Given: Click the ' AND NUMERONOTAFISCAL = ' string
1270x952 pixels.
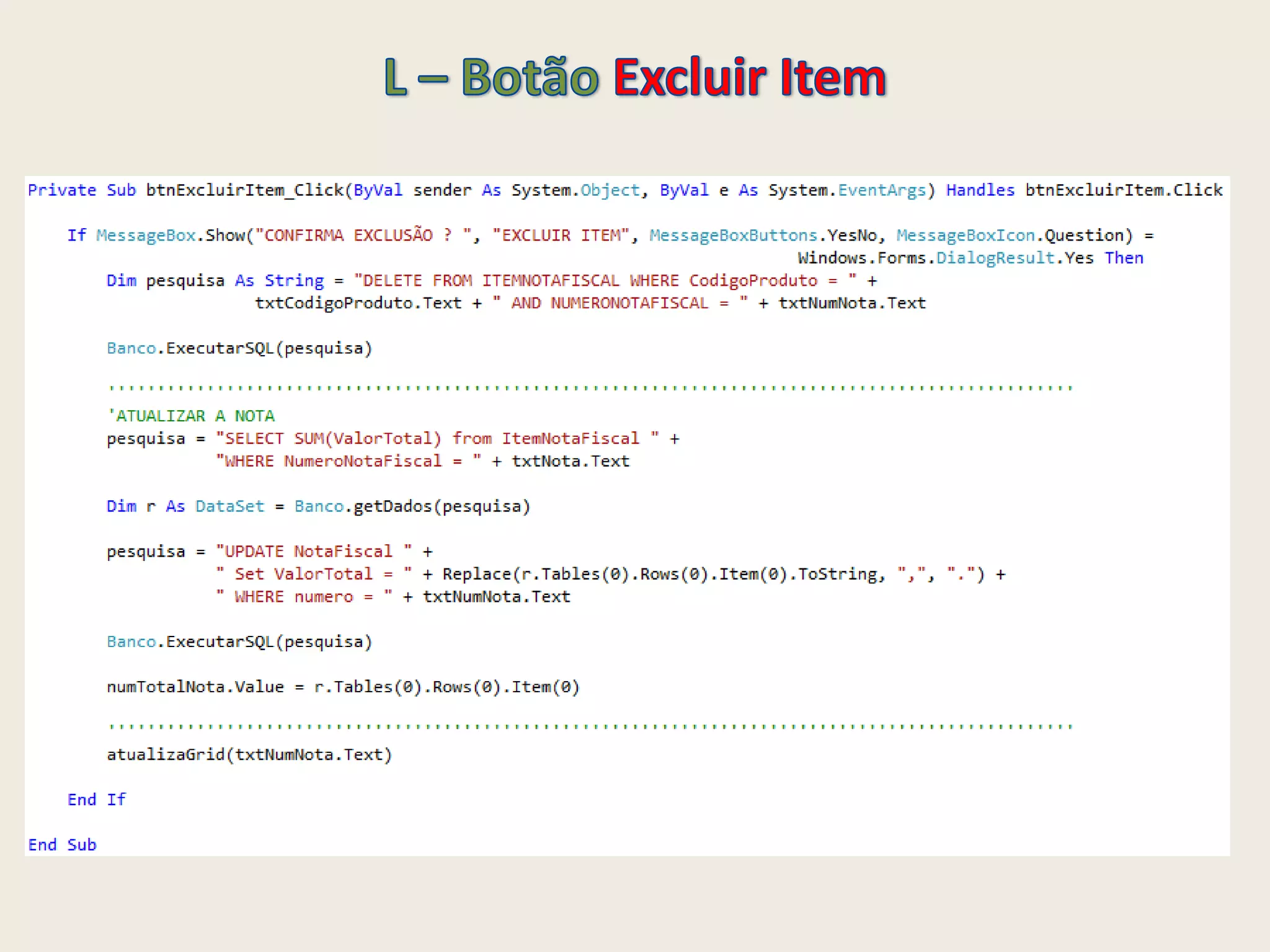Looking at the screenshot, I should click(620, 303).
